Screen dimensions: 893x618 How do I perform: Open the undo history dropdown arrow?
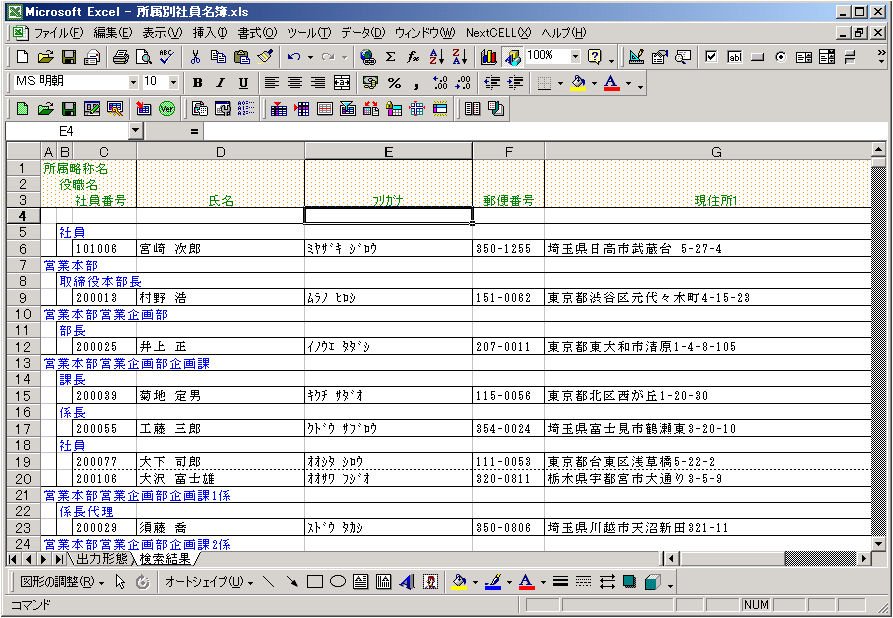(x=310, y=56)
